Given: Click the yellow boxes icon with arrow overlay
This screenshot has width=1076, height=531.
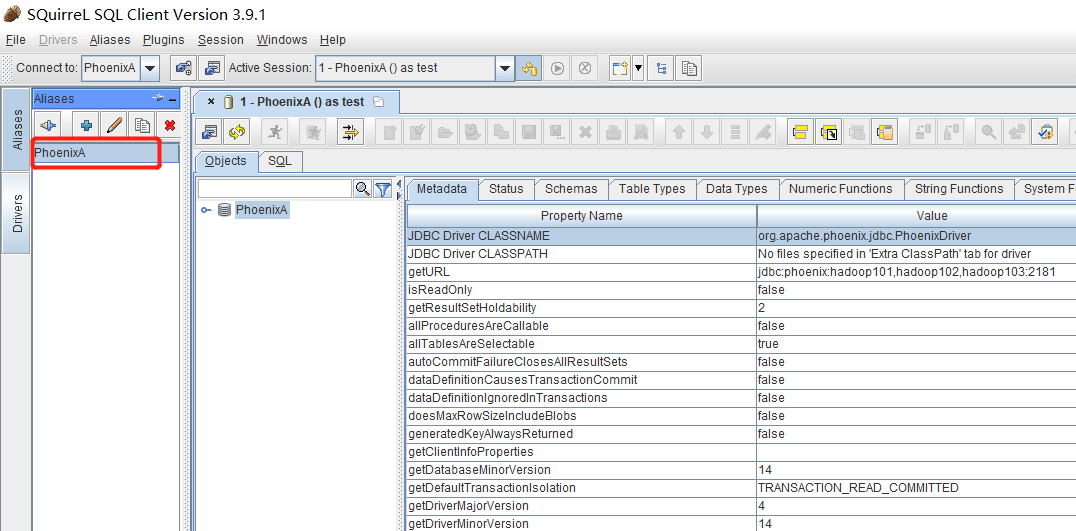Looking at the screenshot, I should coord(829,132).
